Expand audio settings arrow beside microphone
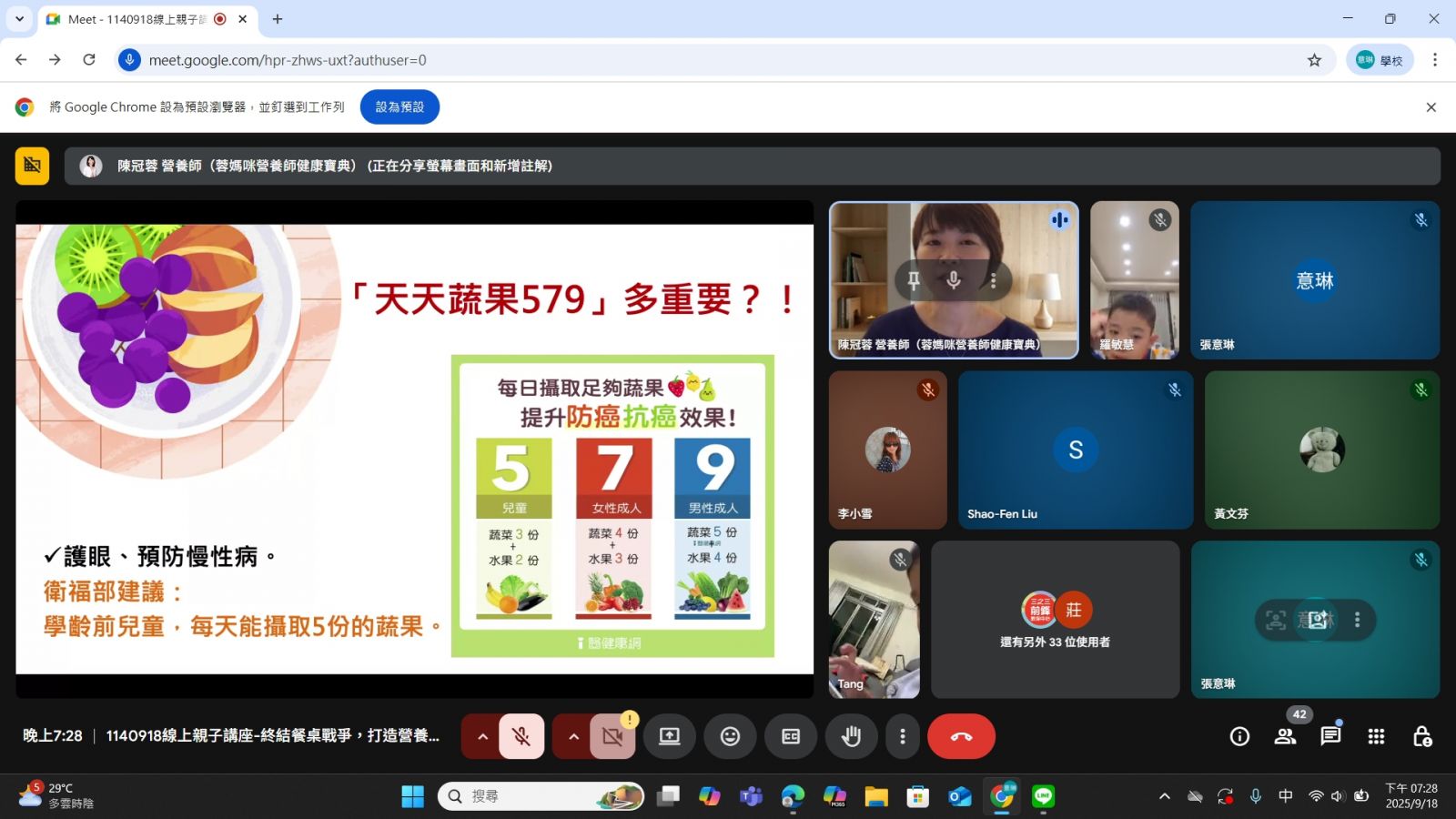The image size is (1456, 819). click(482, 736)
